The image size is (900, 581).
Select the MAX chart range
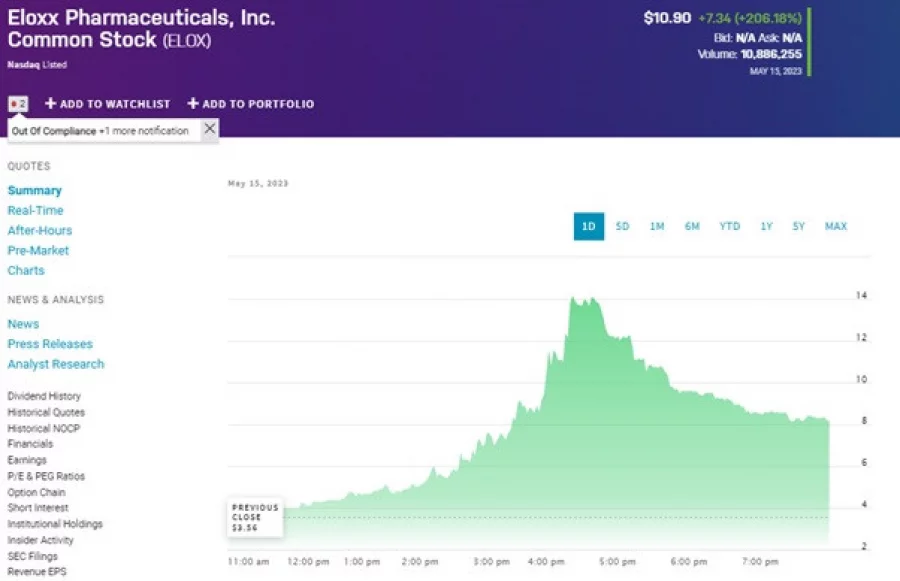click(835, 226)
